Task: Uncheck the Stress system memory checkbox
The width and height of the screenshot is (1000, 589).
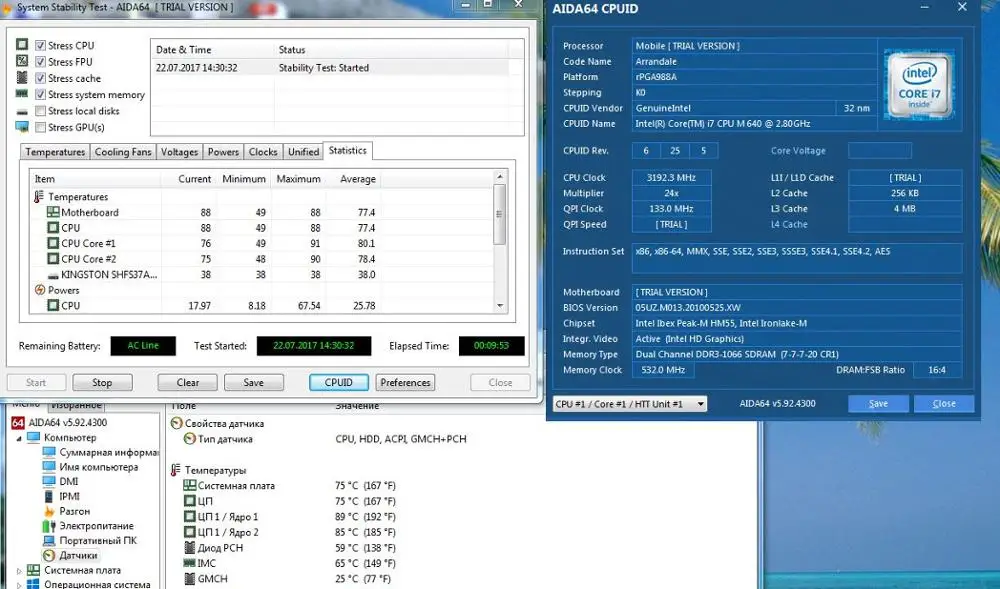Action: coord(41,94)
